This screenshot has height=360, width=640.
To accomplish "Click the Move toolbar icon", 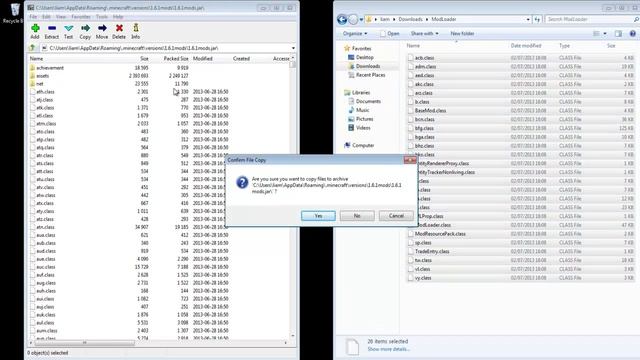I will coord(102,31).
